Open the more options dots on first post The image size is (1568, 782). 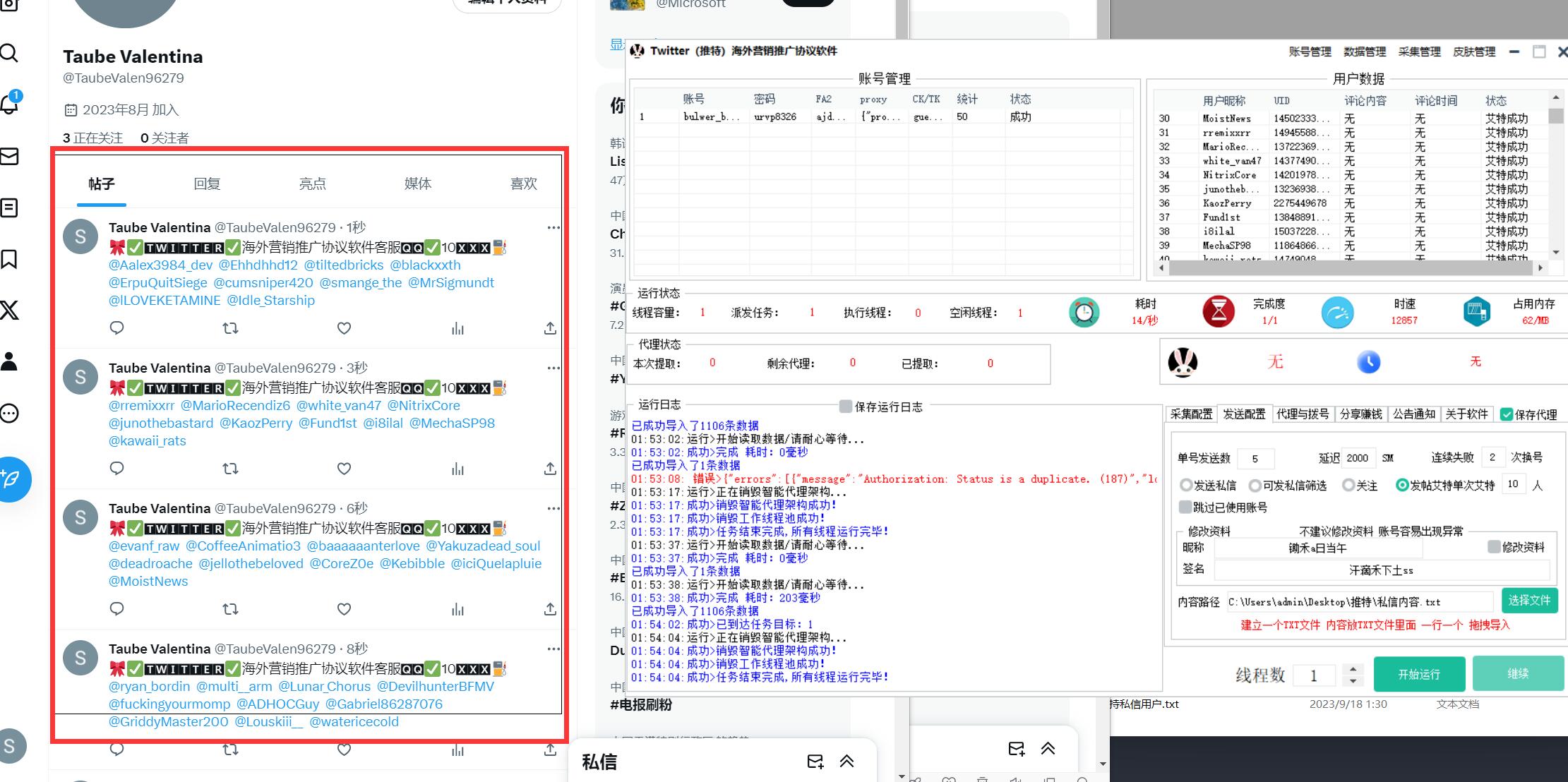553,227
